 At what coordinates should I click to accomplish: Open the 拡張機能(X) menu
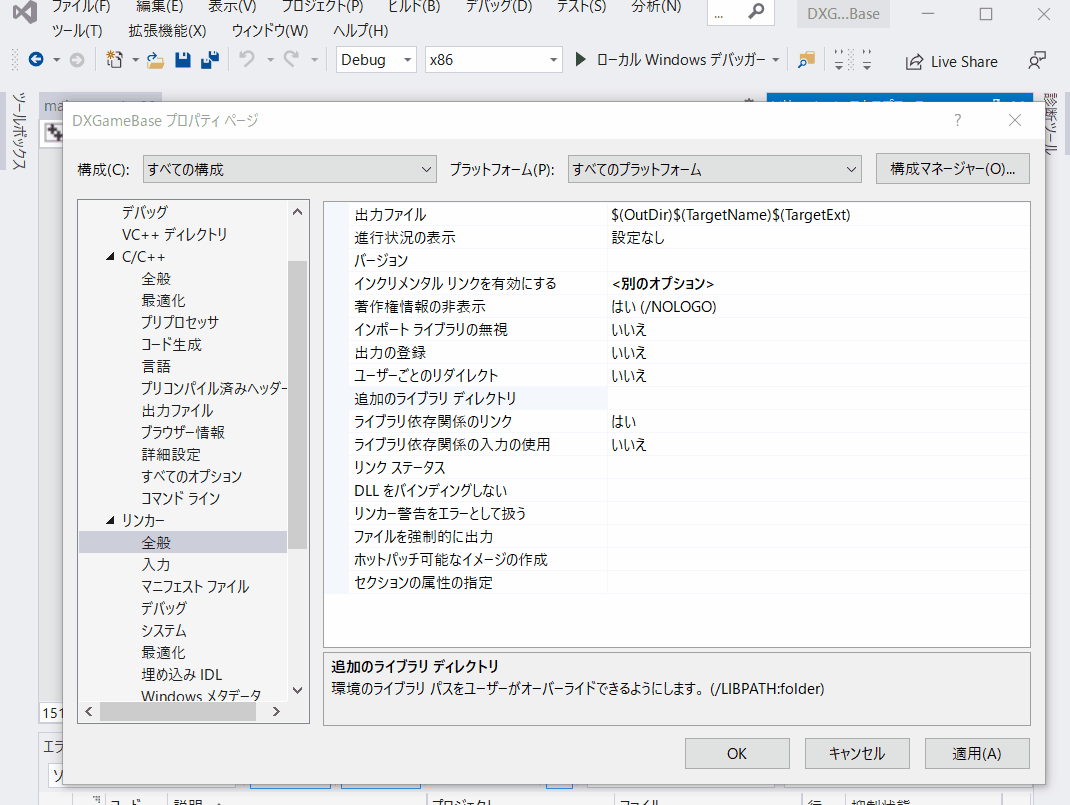point(167,31)
